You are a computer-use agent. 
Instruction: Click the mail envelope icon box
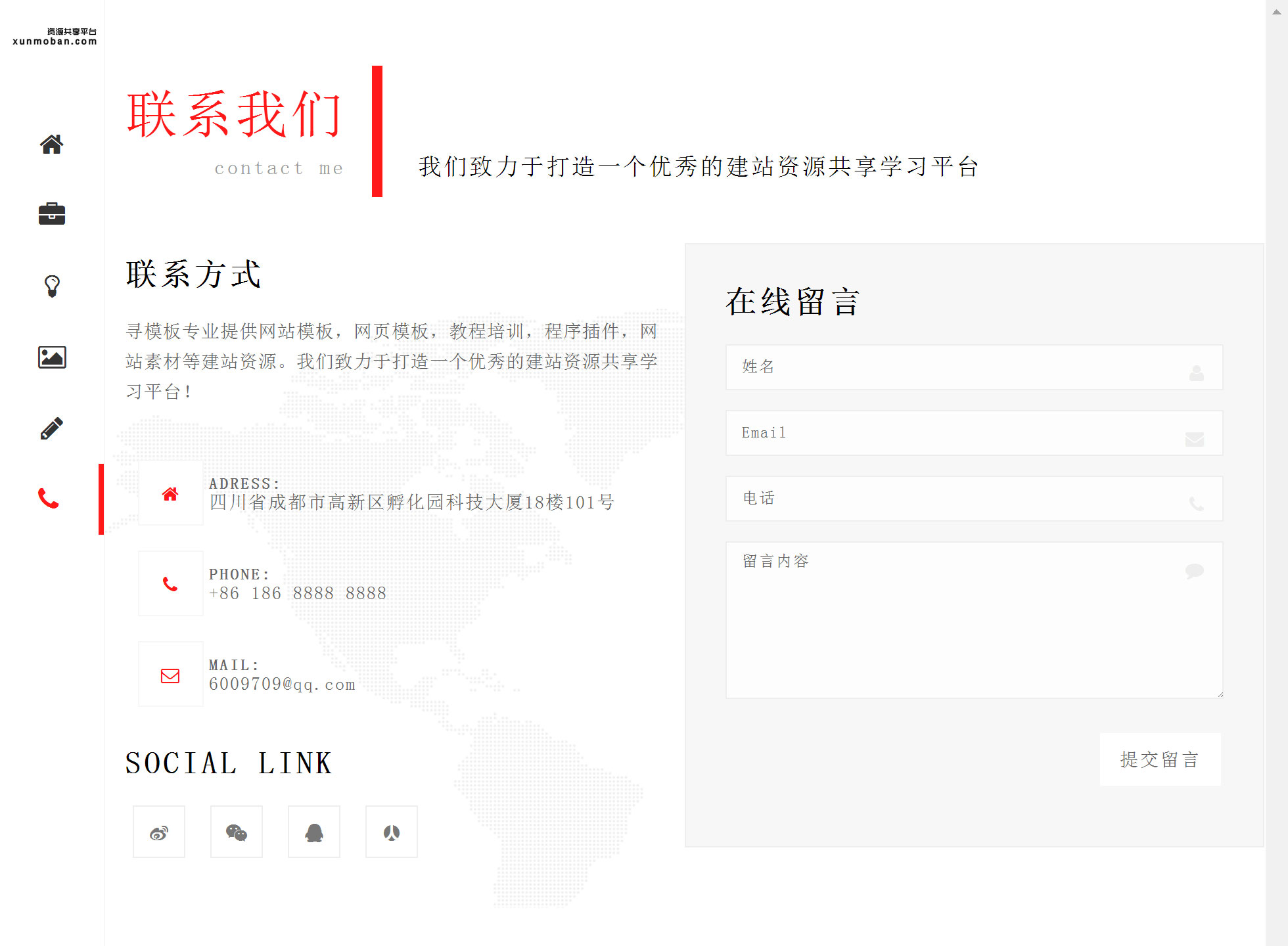[171, 675]
